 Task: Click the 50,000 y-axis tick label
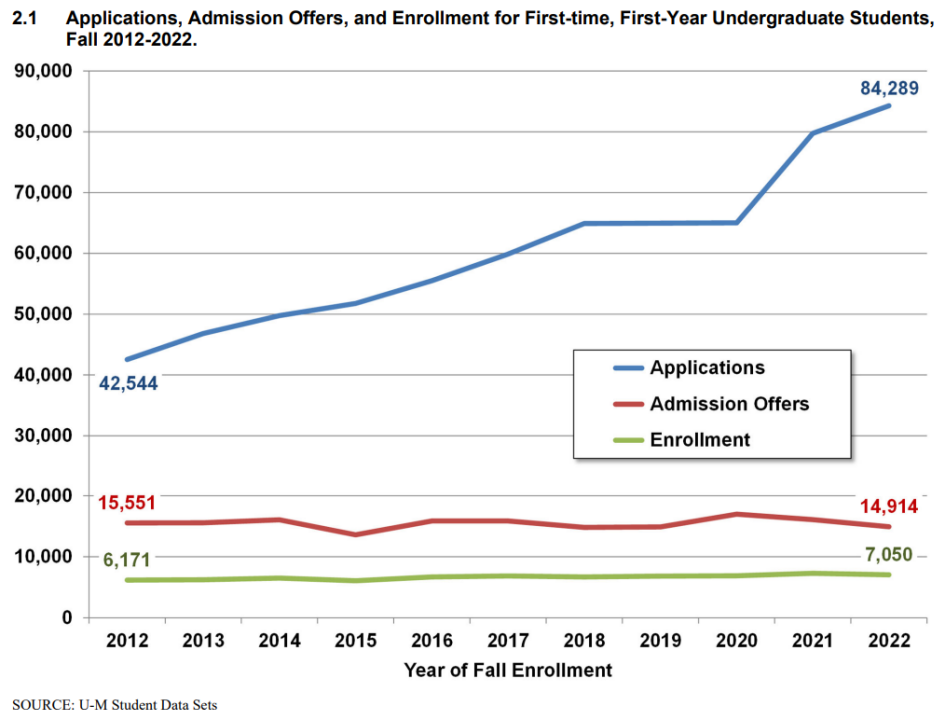(43, 314)
